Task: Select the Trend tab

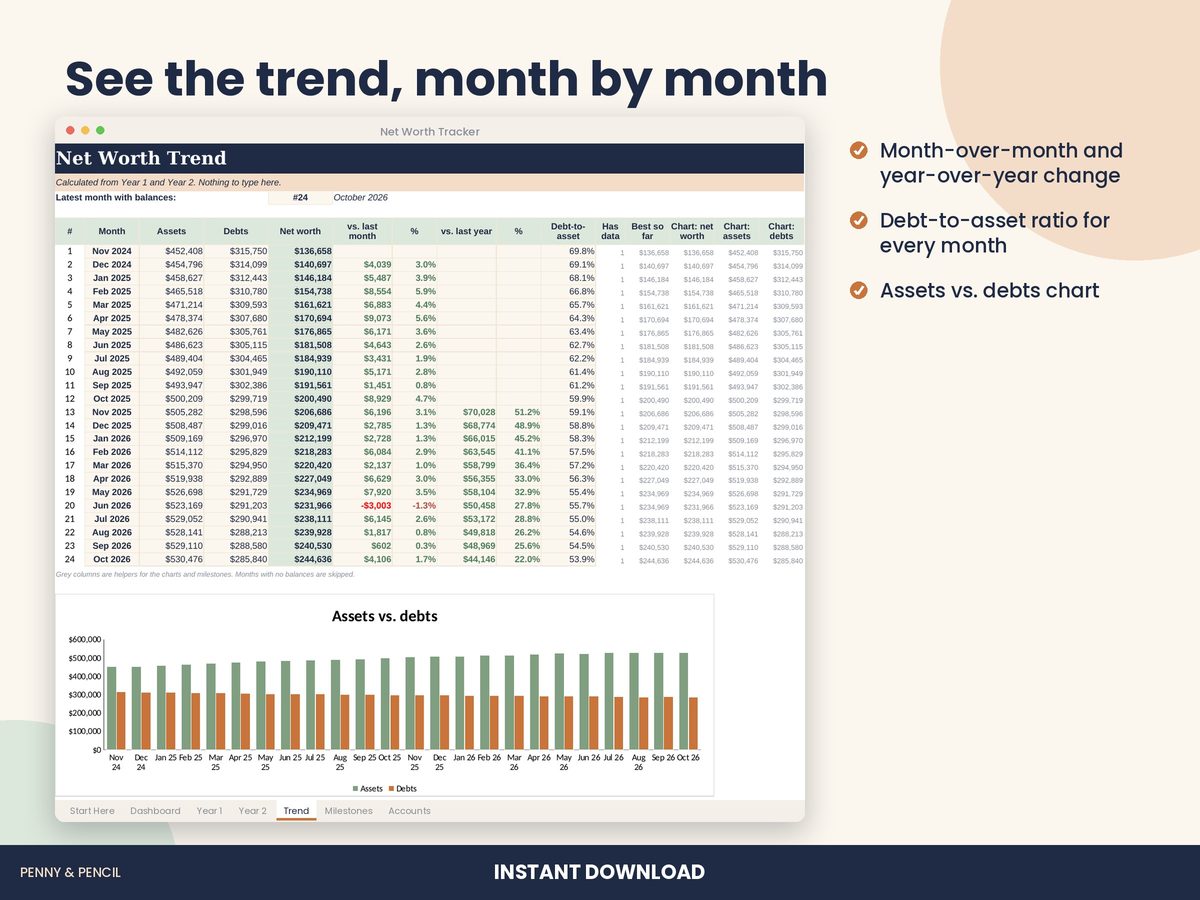Action: pyautogui.click(x=296, y=811)
